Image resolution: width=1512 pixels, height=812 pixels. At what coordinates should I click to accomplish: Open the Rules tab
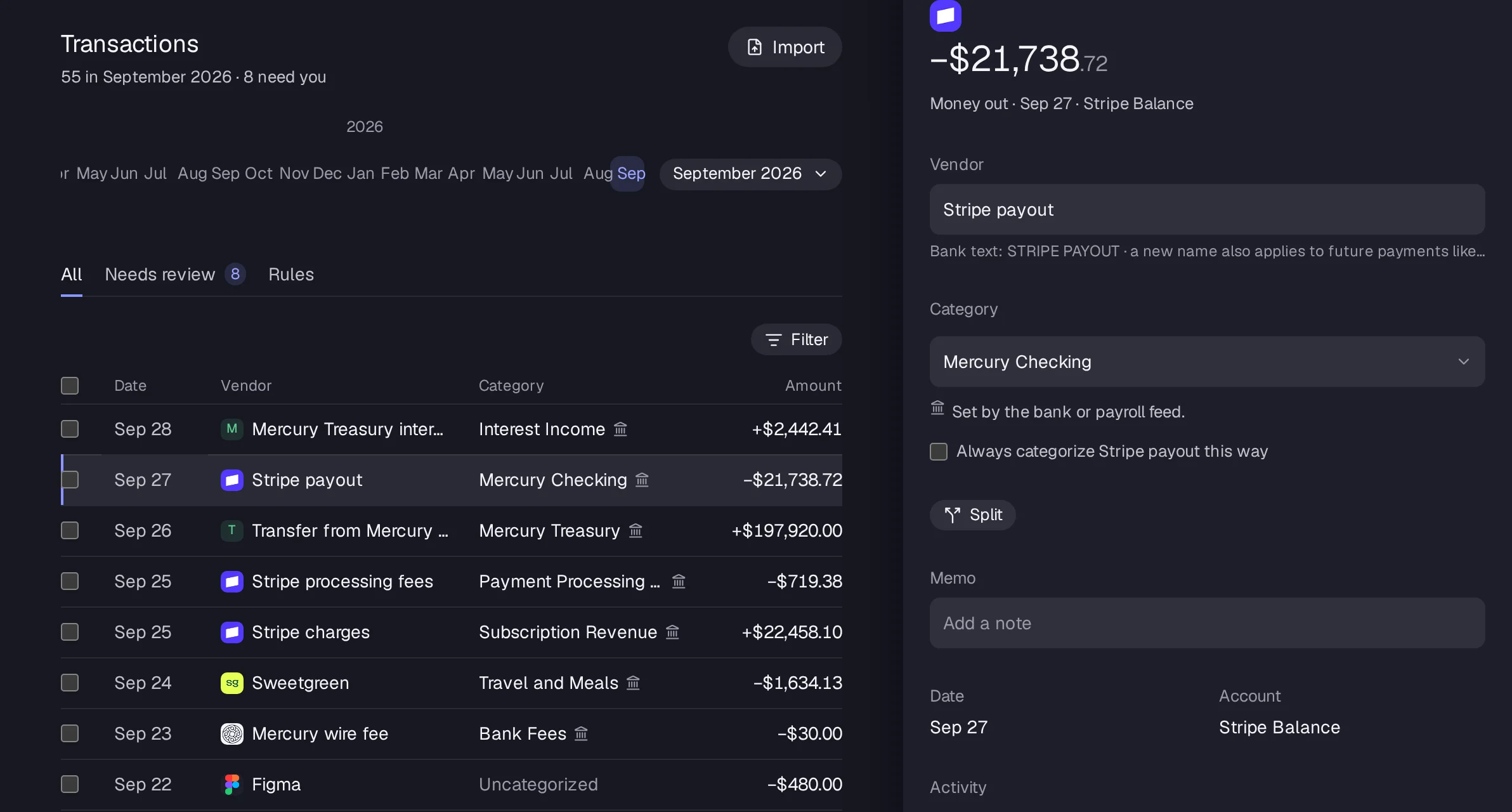[291, 275]
